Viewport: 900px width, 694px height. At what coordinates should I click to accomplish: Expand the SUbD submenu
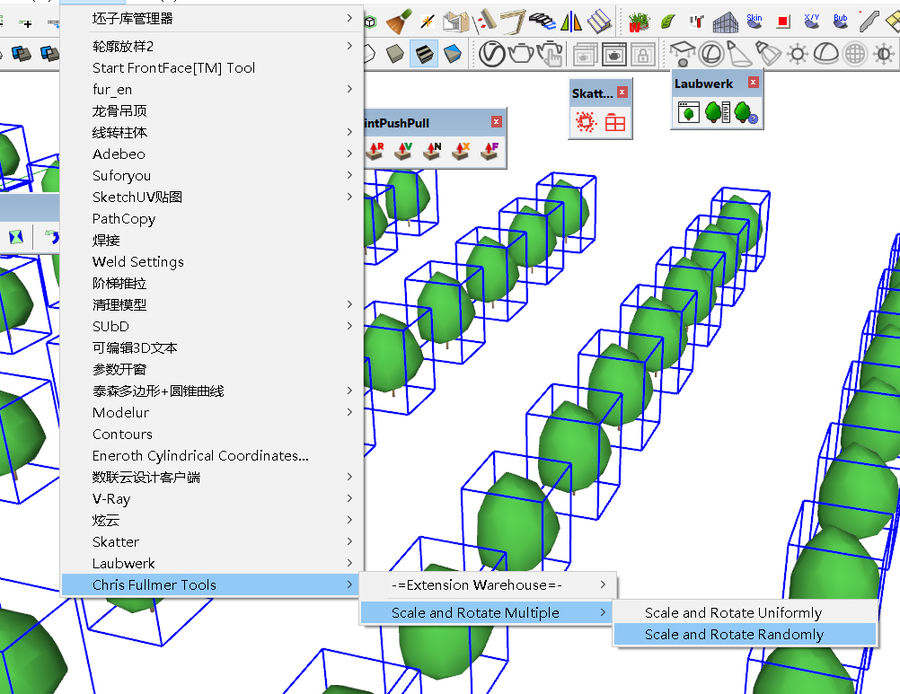click(212, 326)
